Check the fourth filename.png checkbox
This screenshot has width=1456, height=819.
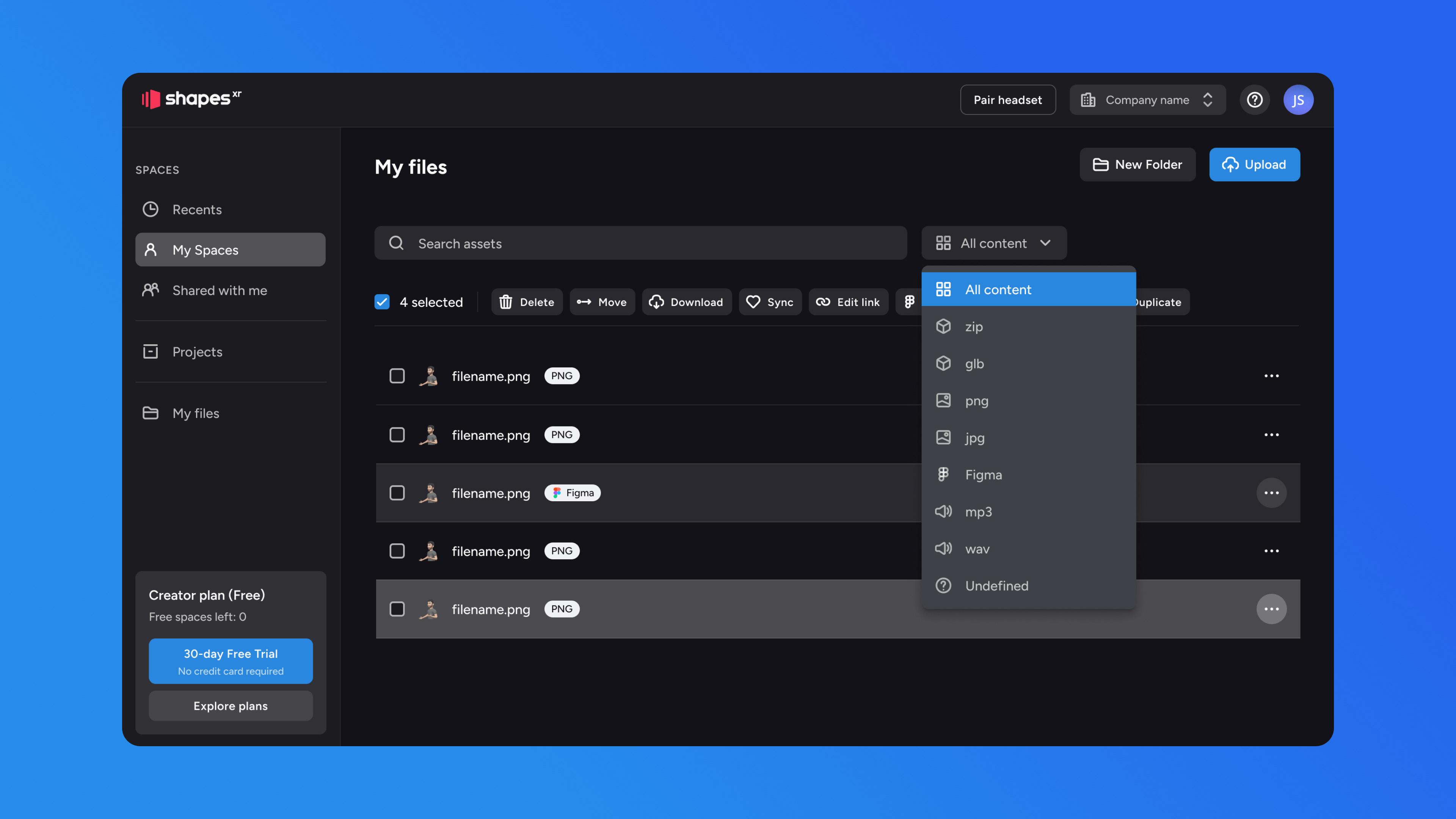[x=397, y=551]
